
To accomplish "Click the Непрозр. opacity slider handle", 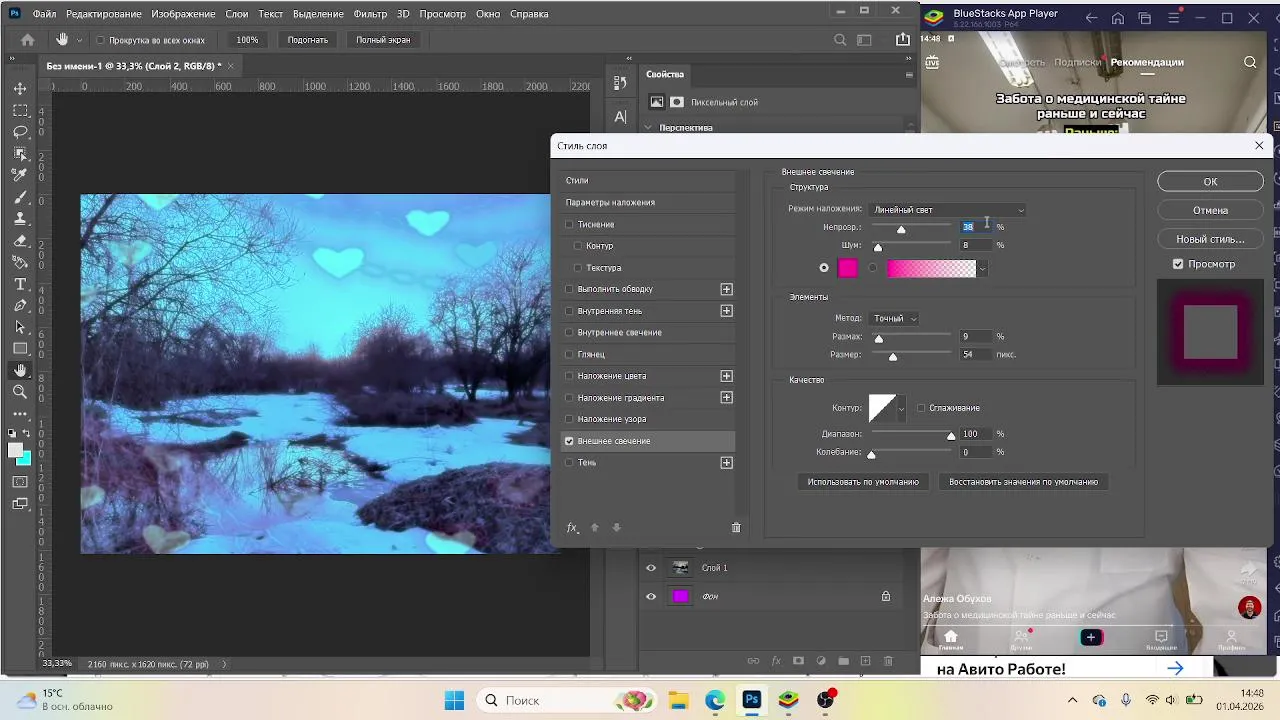I will coord(901,230).
